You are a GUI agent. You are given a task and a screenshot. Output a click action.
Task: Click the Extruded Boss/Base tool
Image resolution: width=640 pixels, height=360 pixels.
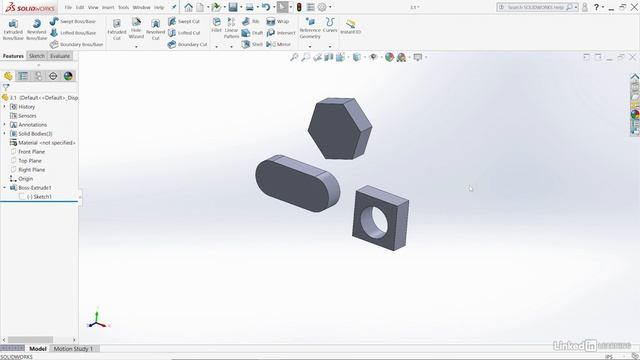13,29
